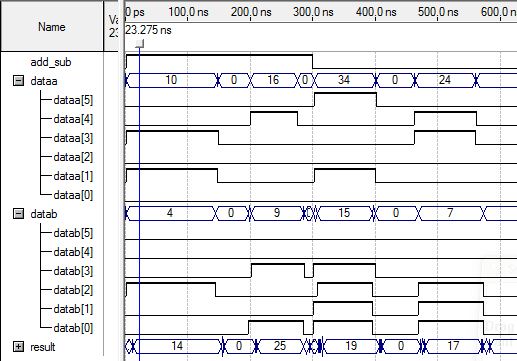Click the dataa waveform segment valued 16
The image size is (517, 361).
[273, 80]
